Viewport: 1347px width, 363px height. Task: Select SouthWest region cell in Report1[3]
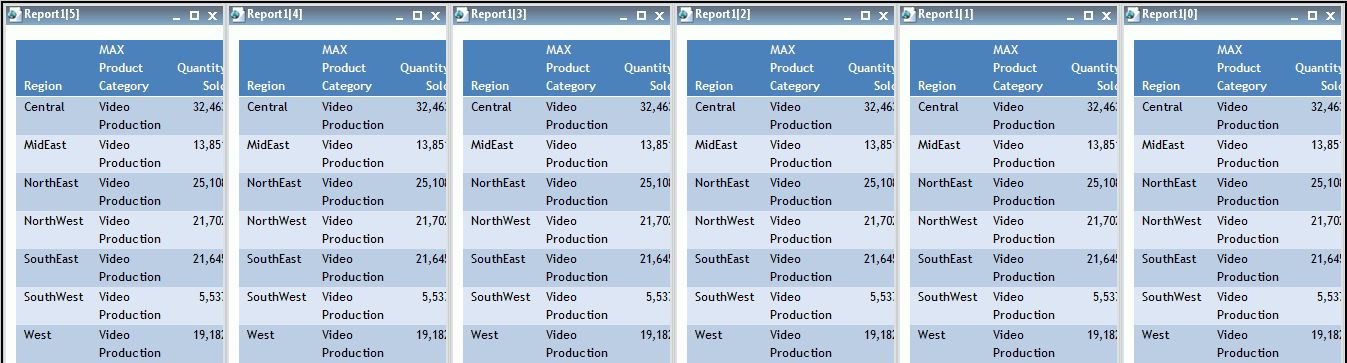pyautogui.click(x=501, y=297)
